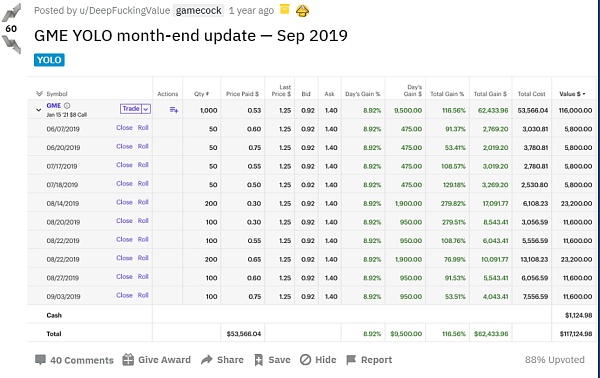Viewport: 600px width, 378px height.
Task: Click the Trade button for GME
Action: [x=131, y=109]
